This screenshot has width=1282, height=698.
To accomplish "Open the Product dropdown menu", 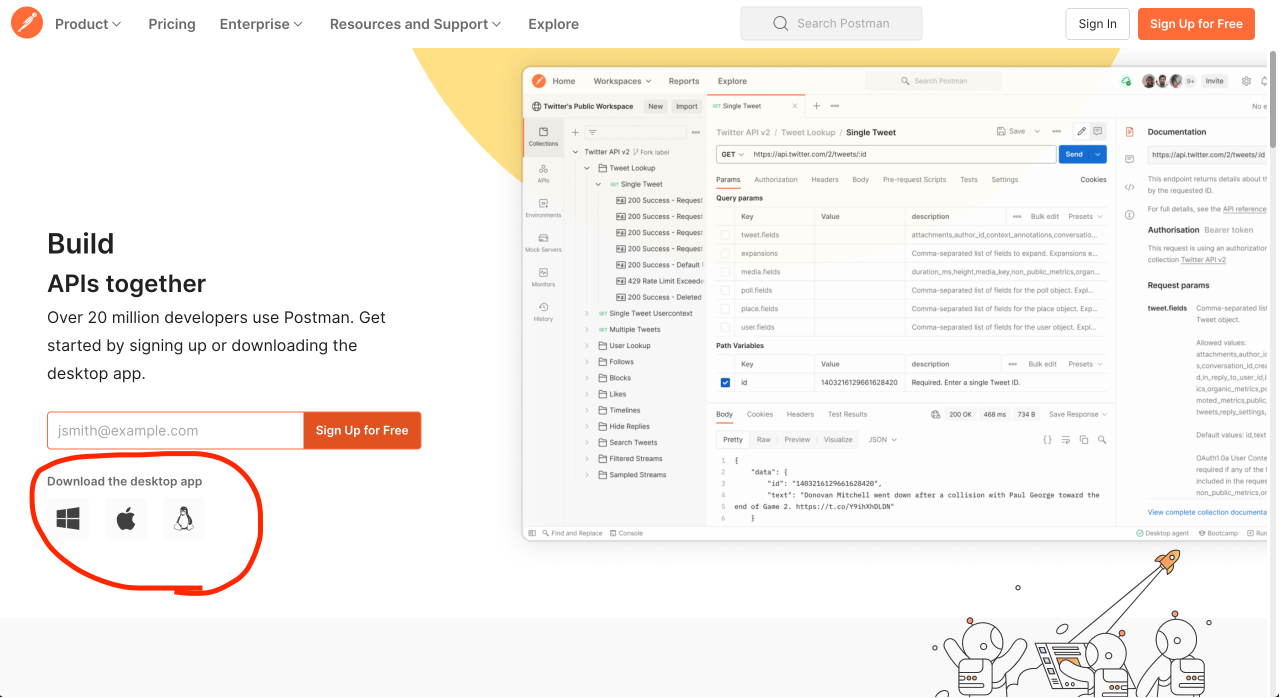I will (x=88, y=24).
